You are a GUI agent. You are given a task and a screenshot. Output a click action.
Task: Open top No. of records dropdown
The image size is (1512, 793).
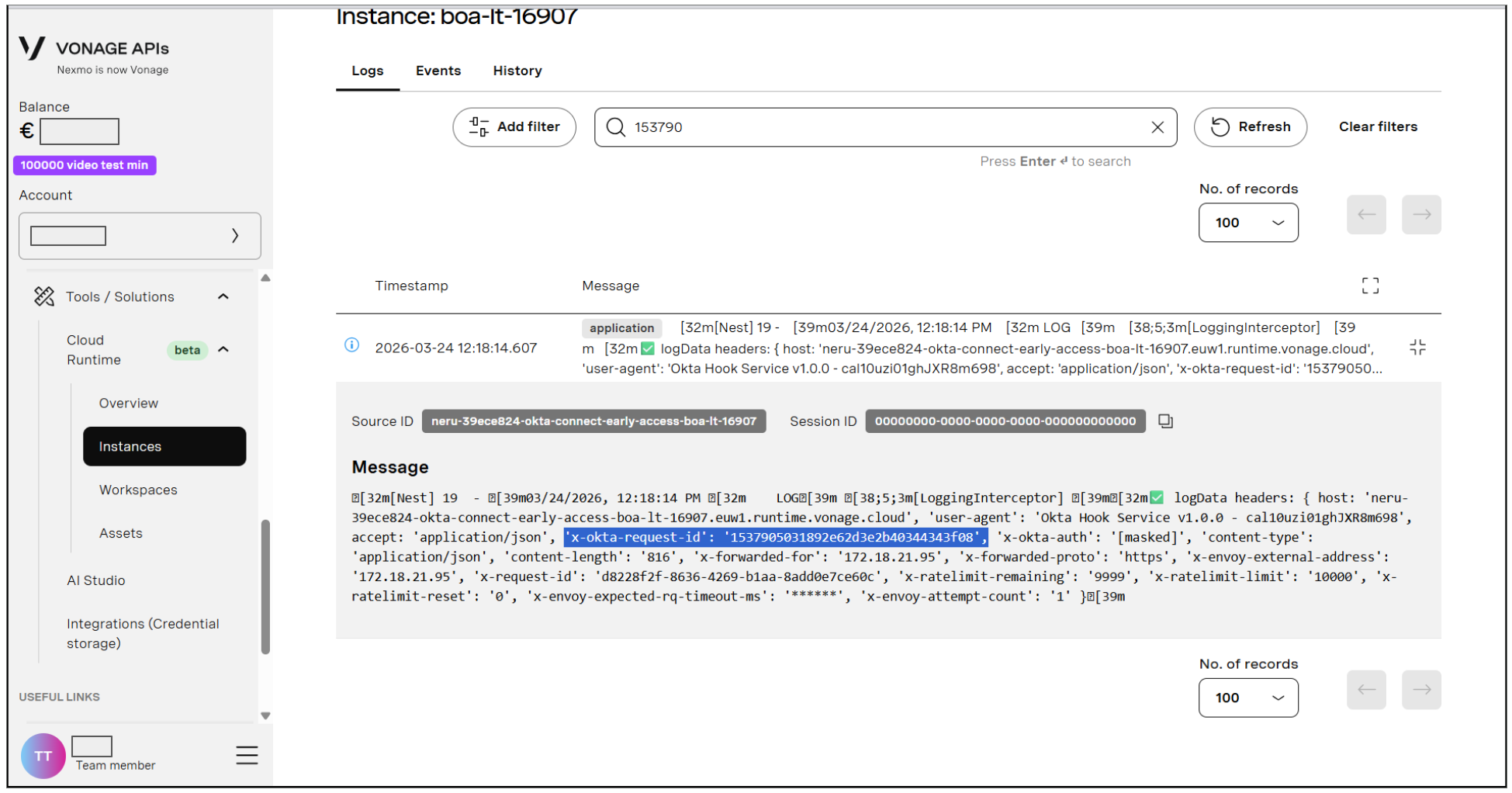[1248, 223]
